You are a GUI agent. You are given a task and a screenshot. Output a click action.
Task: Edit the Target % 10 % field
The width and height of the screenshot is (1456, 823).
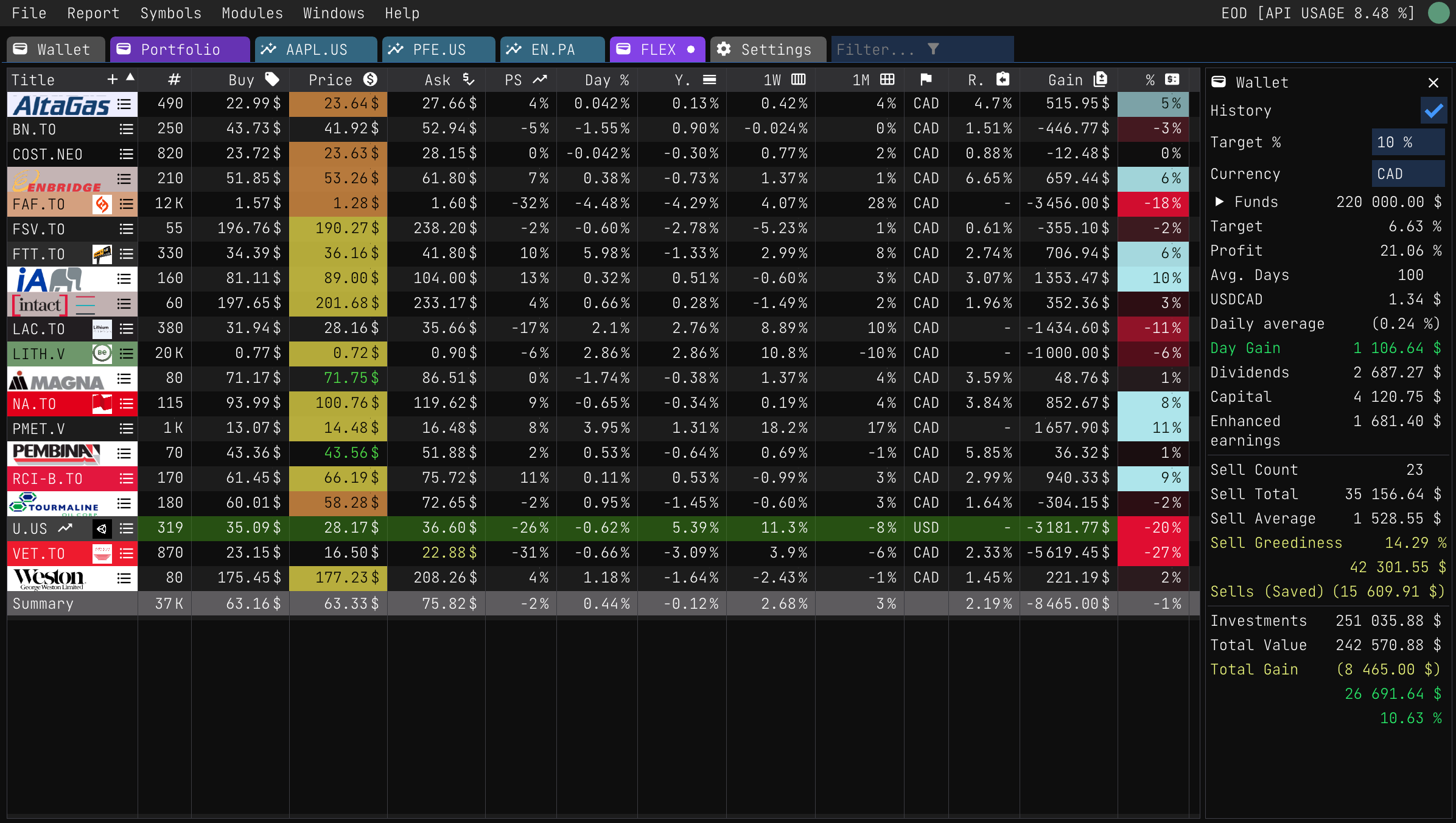coord(1408,142)
